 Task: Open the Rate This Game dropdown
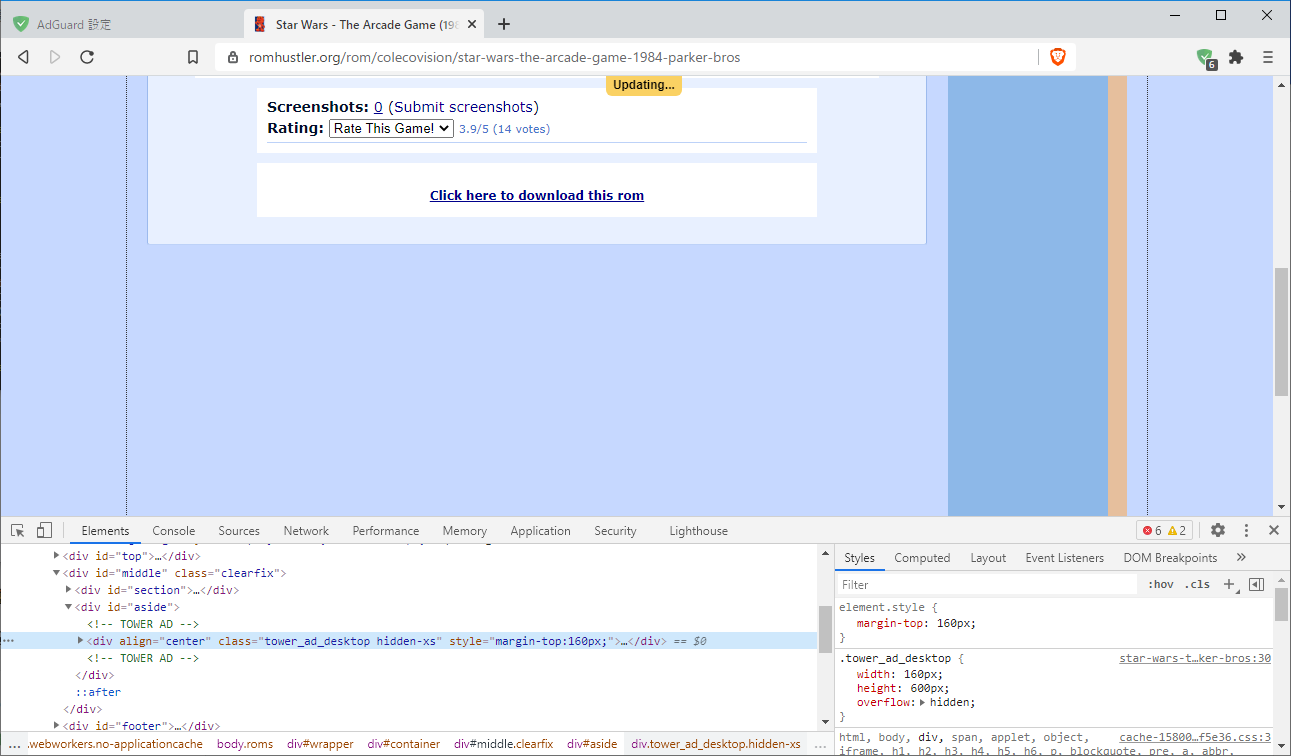[390, 128]
